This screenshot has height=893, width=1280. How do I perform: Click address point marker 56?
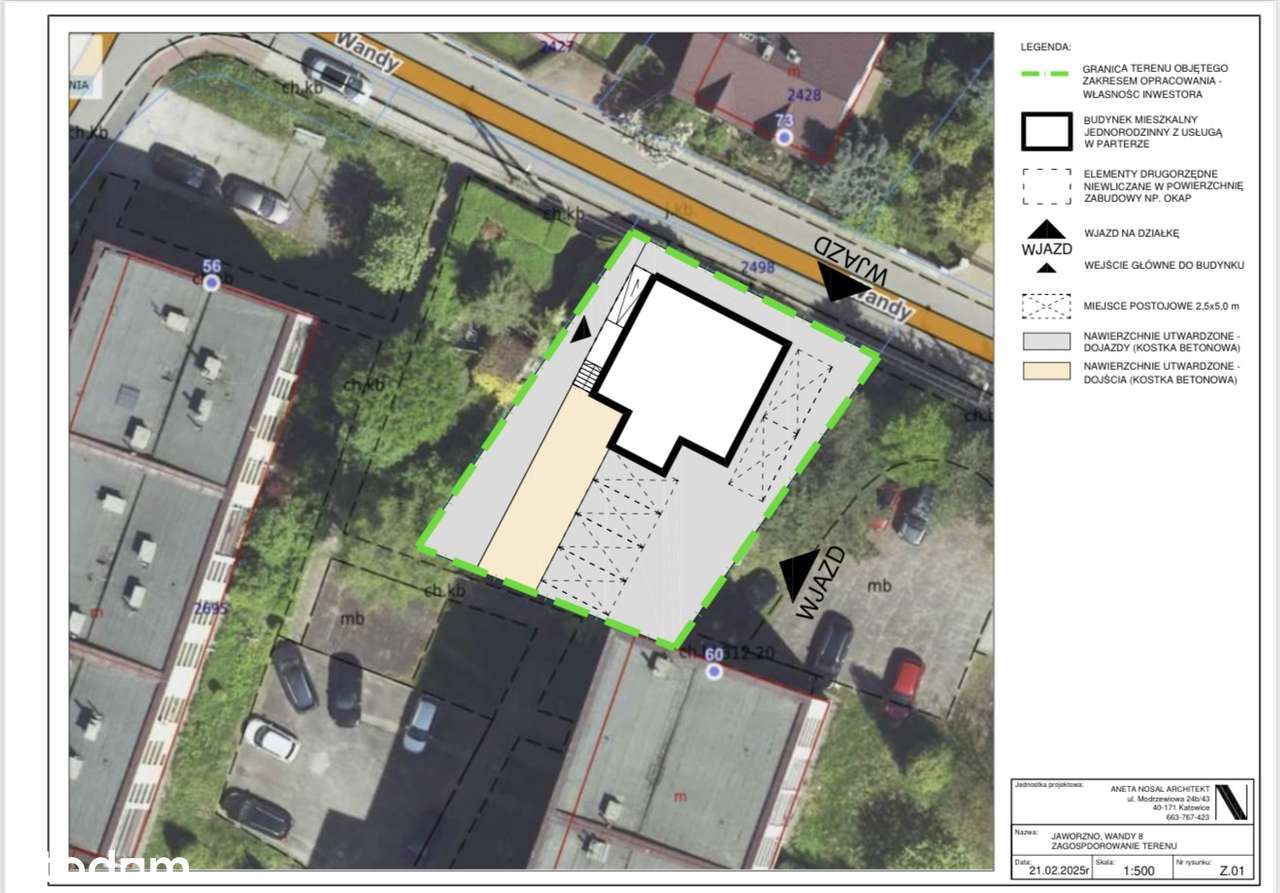tap(211, 283)
